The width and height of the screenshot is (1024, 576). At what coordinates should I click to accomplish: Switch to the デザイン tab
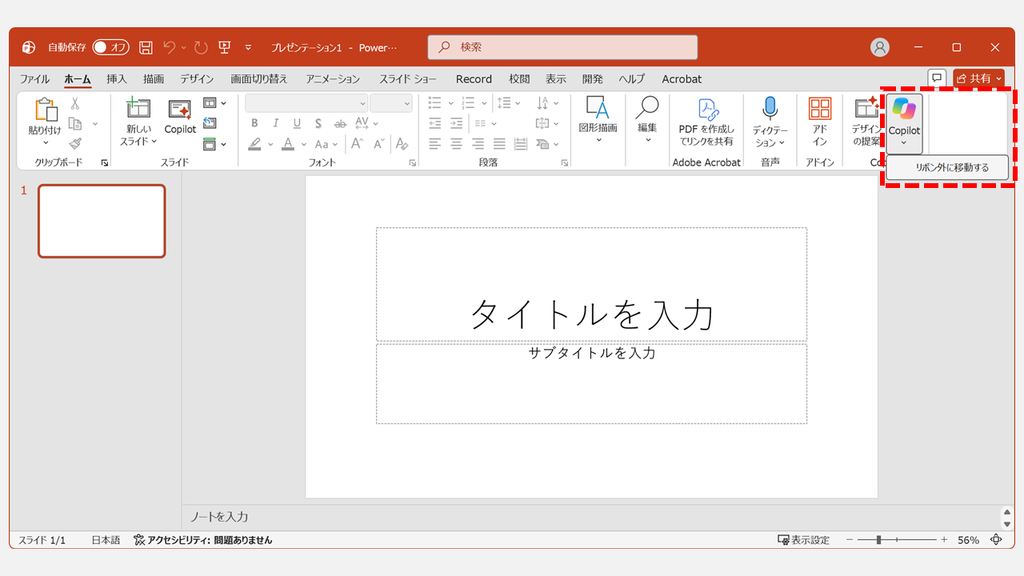[x=197, y=79]
